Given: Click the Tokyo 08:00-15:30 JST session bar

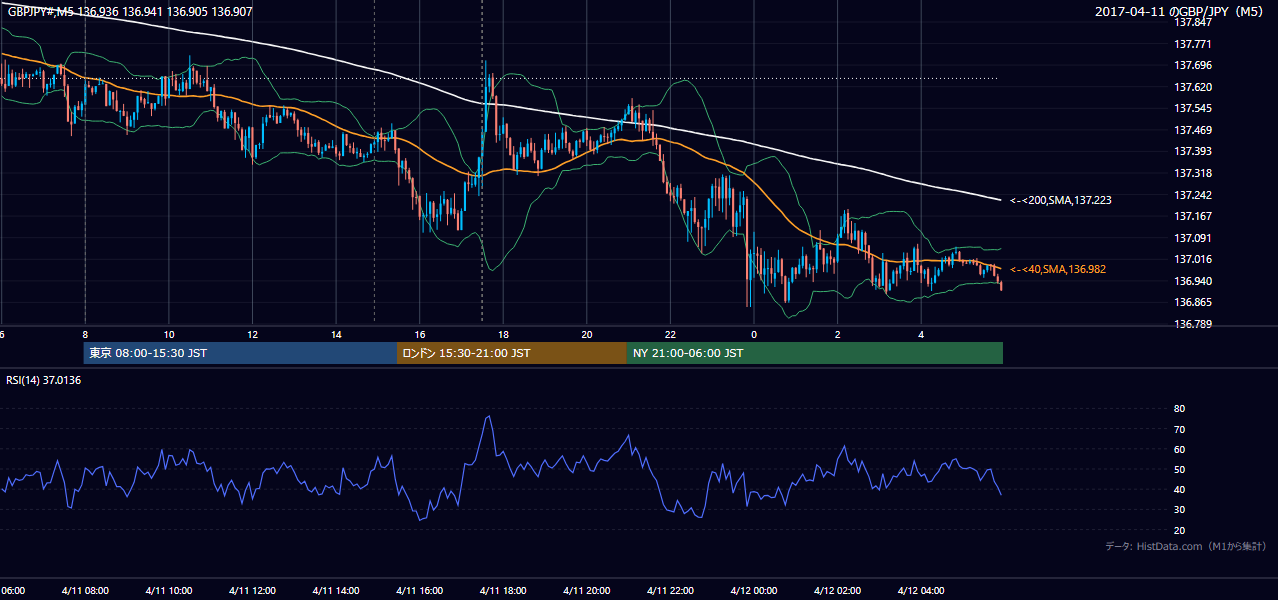Looking at the screenshot, I should coord(240,353).
